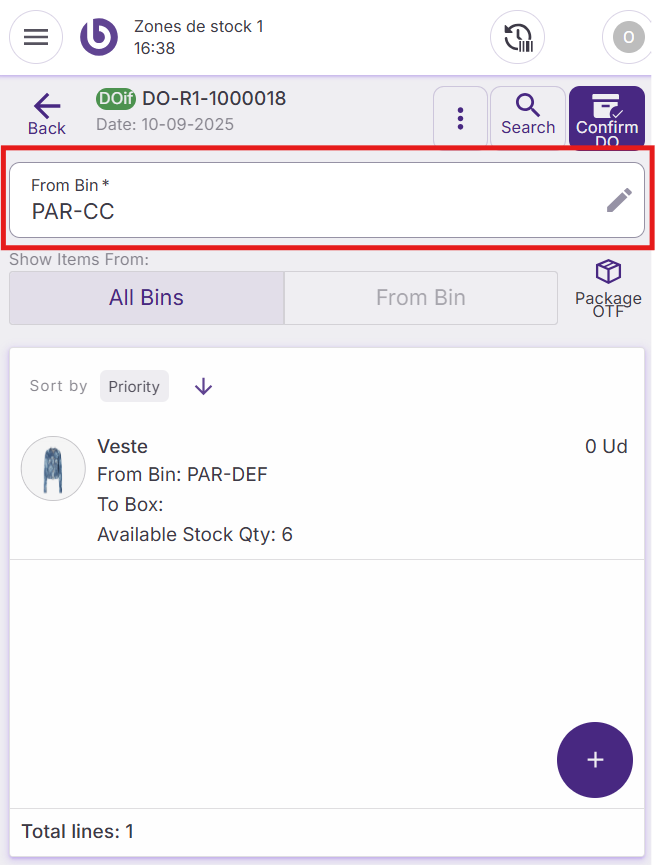Toggle sort direction arrow
This screenshot has width=655, height=865.
pos(204,386)
